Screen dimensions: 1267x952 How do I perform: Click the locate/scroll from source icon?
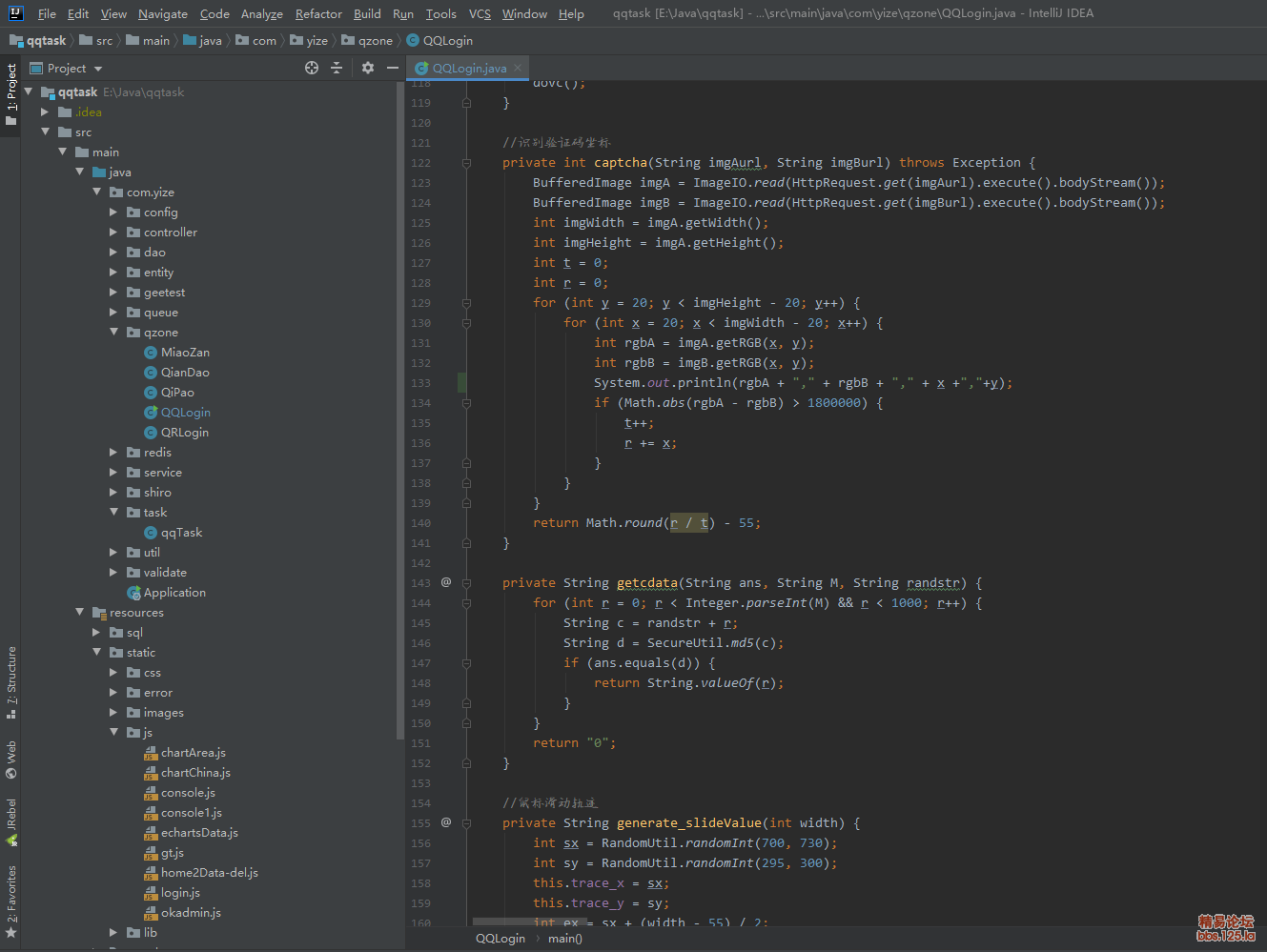[x=312, y=68]
